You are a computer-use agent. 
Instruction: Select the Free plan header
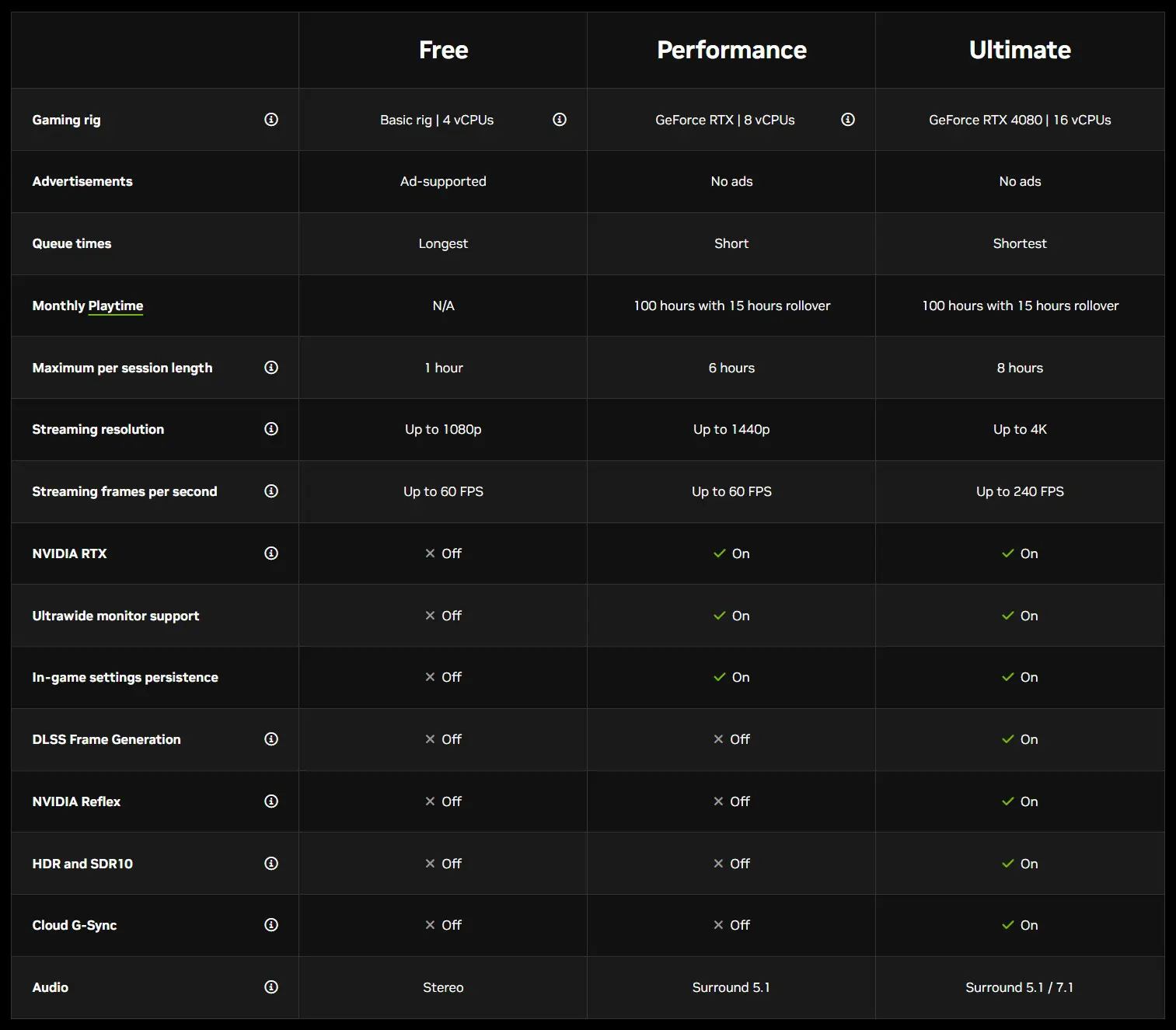click(443, 50)
